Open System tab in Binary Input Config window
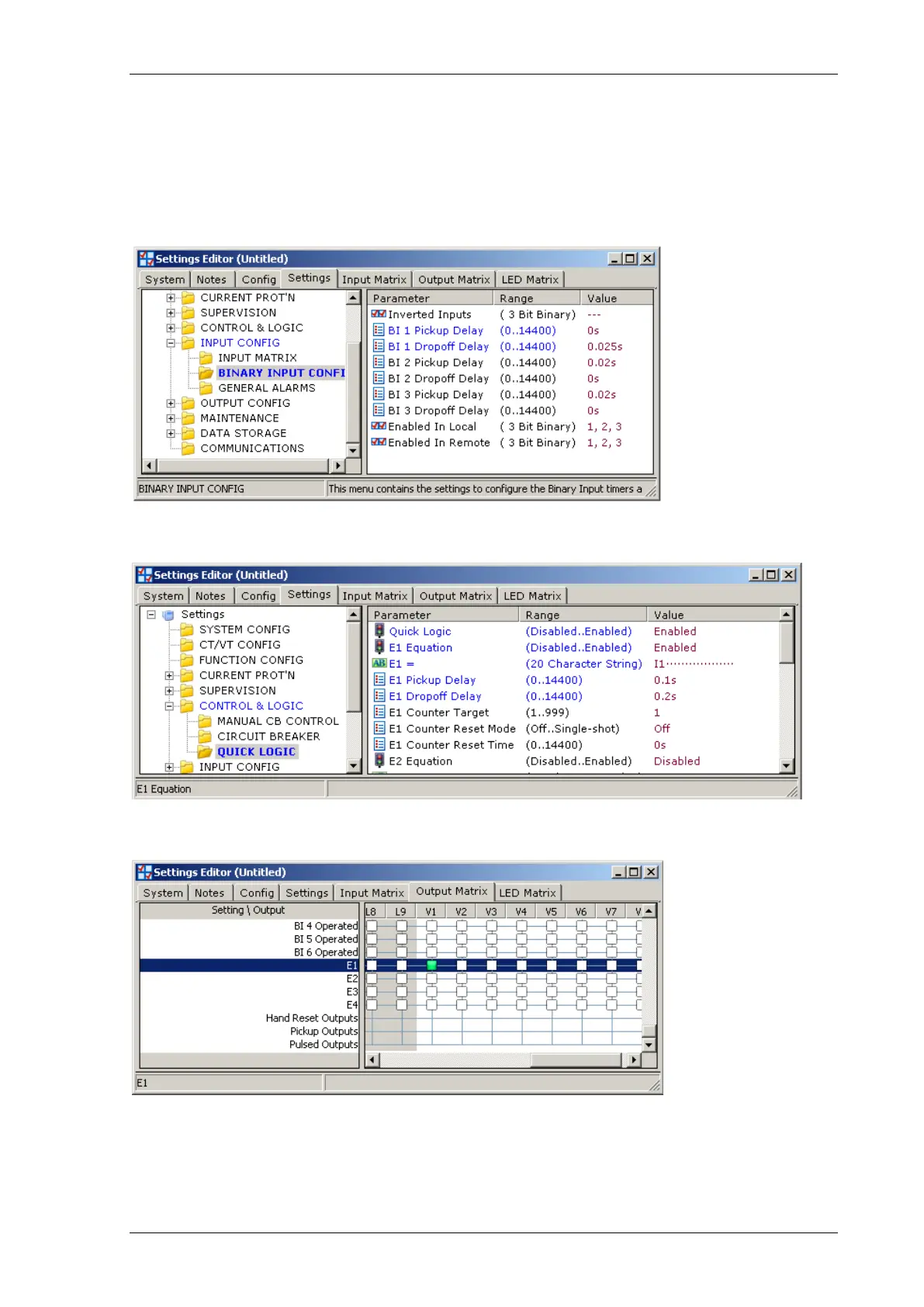Image resolution: width=924 pixels, height=1307 pixels. (165, 279)
